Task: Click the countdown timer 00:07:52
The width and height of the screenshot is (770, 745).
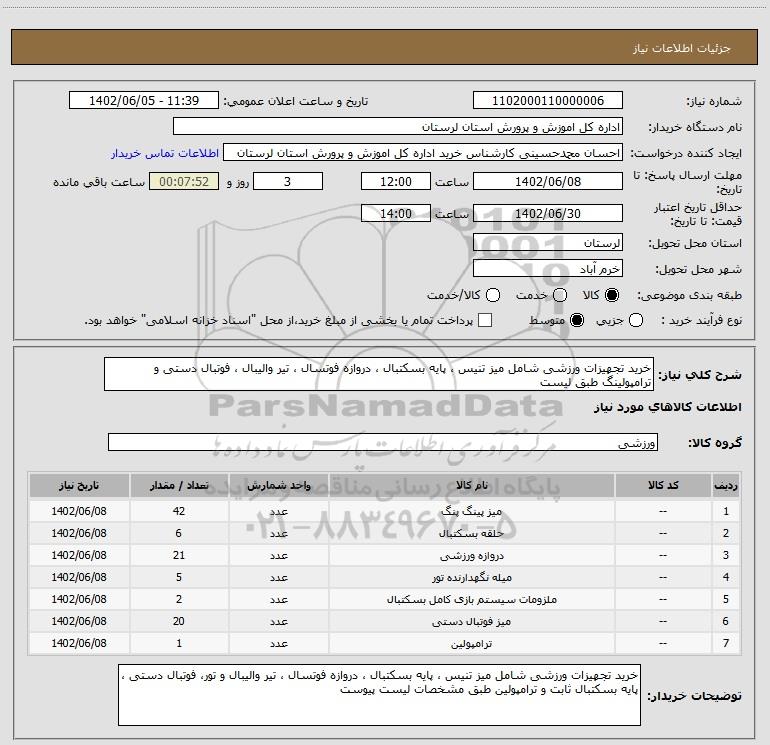Action: (184, 181)
